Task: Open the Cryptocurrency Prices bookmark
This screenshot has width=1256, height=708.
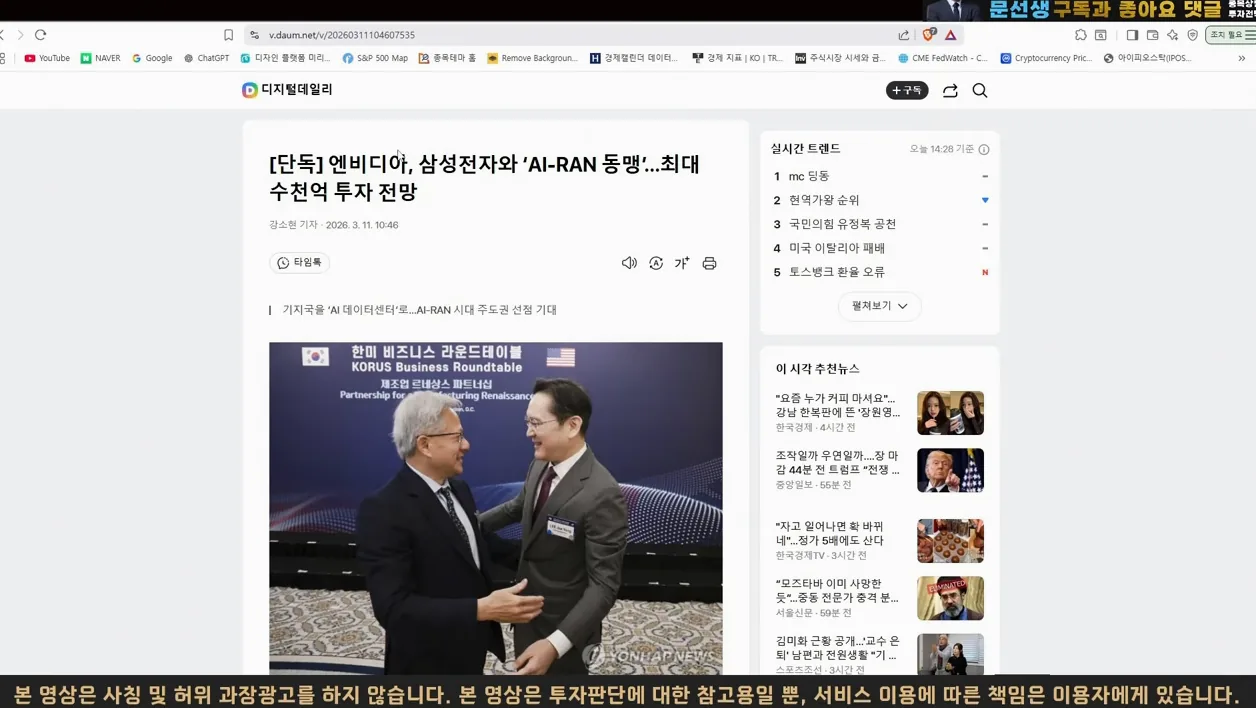Action: [1046, 58]
